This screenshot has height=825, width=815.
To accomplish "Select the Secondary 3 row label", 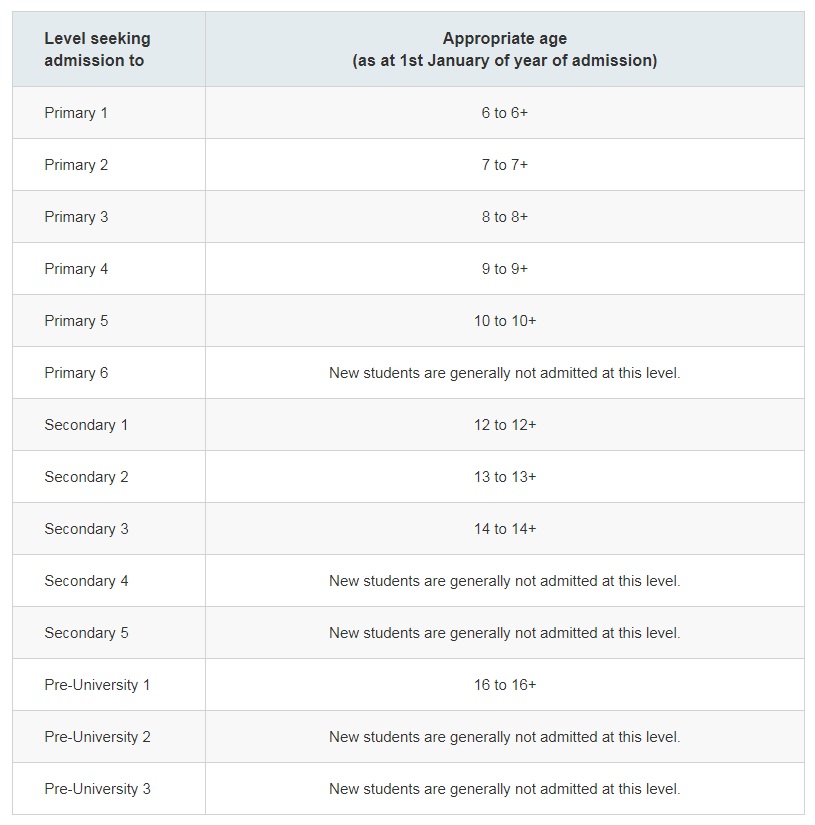I will 86,529.
